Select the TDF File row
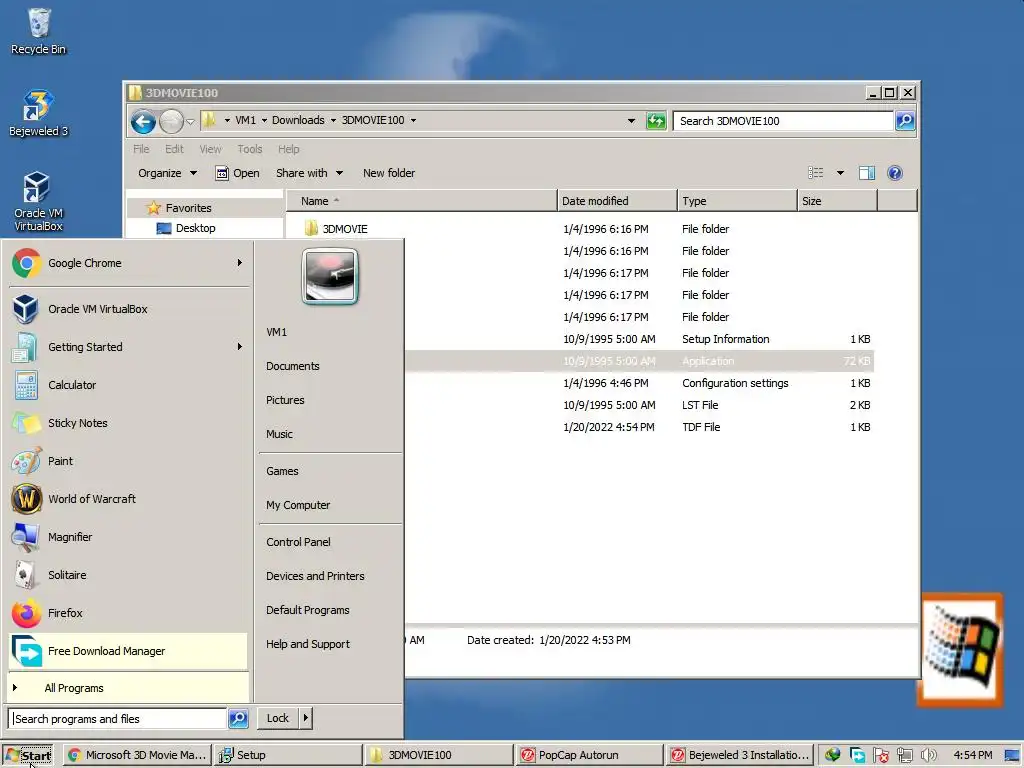Image resolution: width=1024 pixels, height=768 pixels. [x=640, y=427]
